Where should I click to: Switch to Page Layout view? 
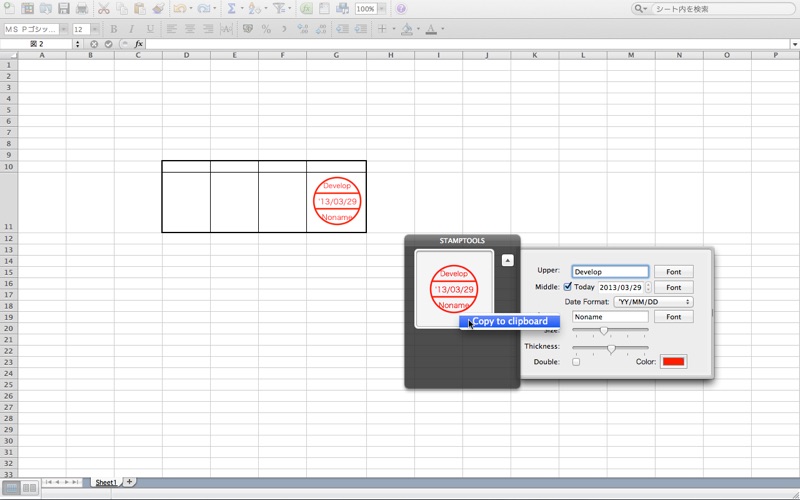(x=30, y=488)
